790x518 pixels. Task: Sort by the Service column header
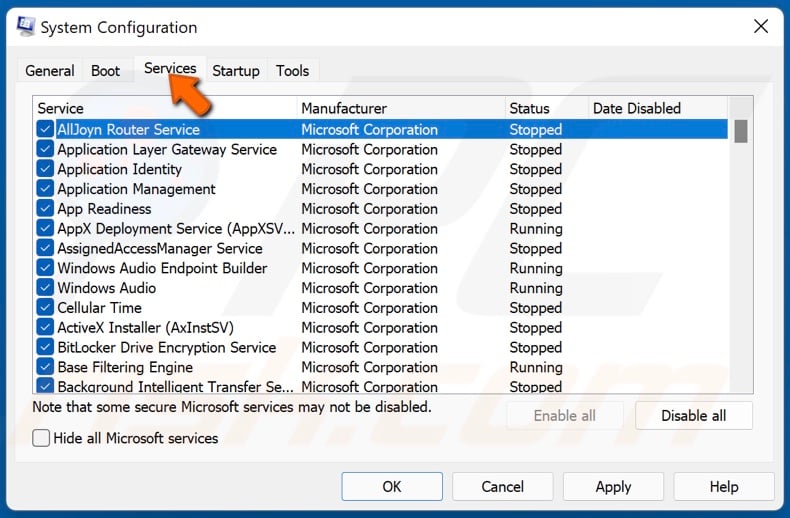tap(165, 108)
